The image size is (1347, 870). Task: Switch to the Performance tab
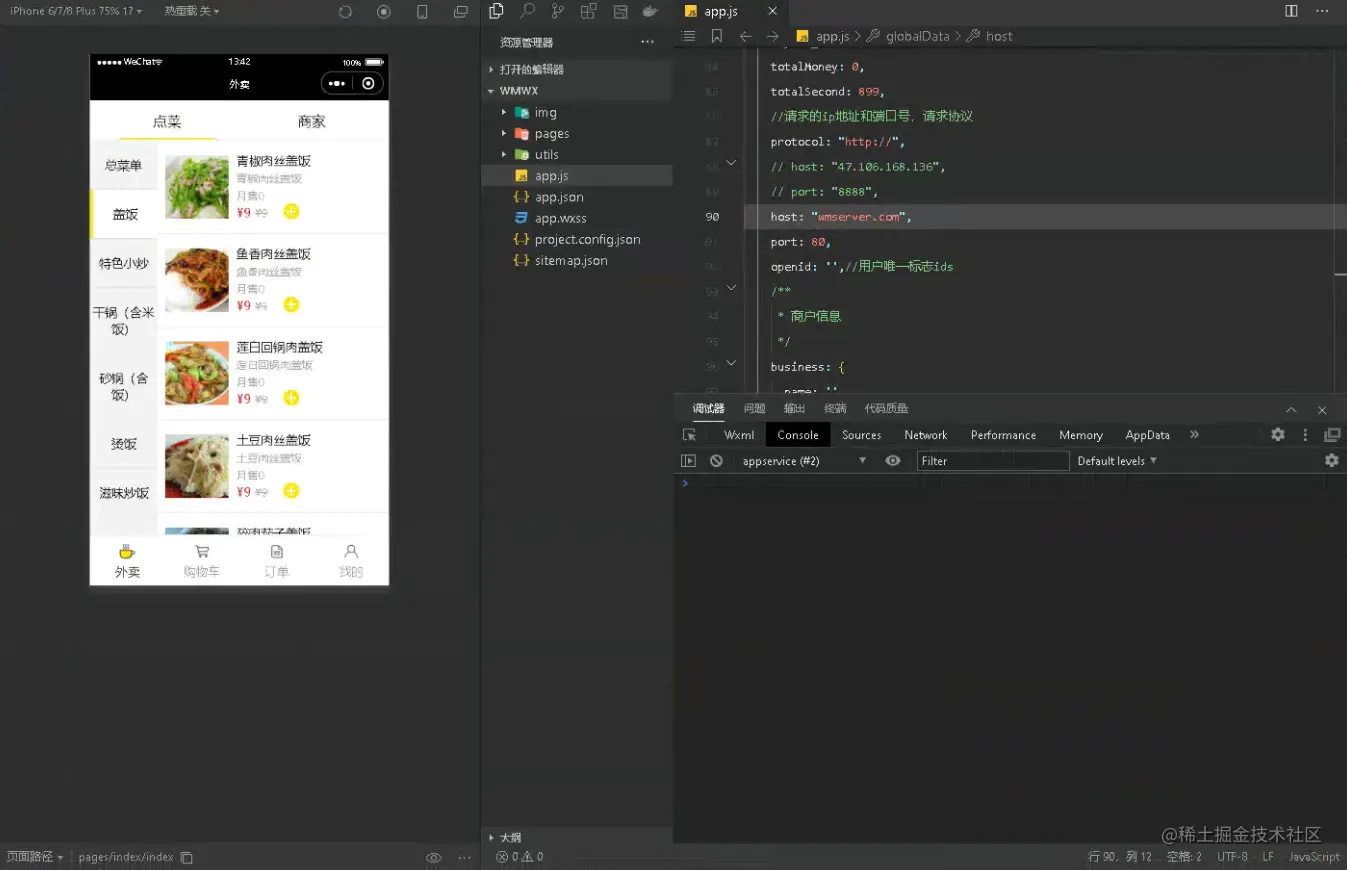[1003, 435]
